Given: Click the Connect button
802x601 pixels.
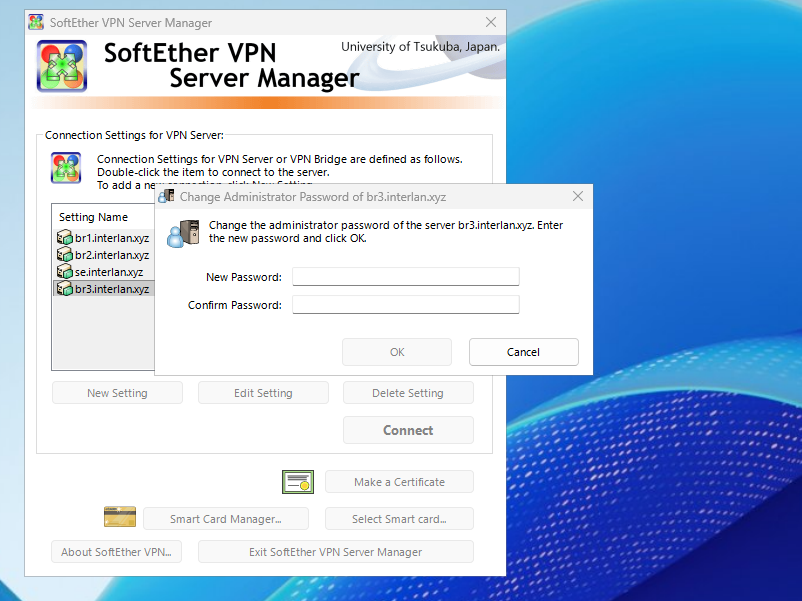Looking at the screenshot, I should pyautogui.click(x=408, y=430).
